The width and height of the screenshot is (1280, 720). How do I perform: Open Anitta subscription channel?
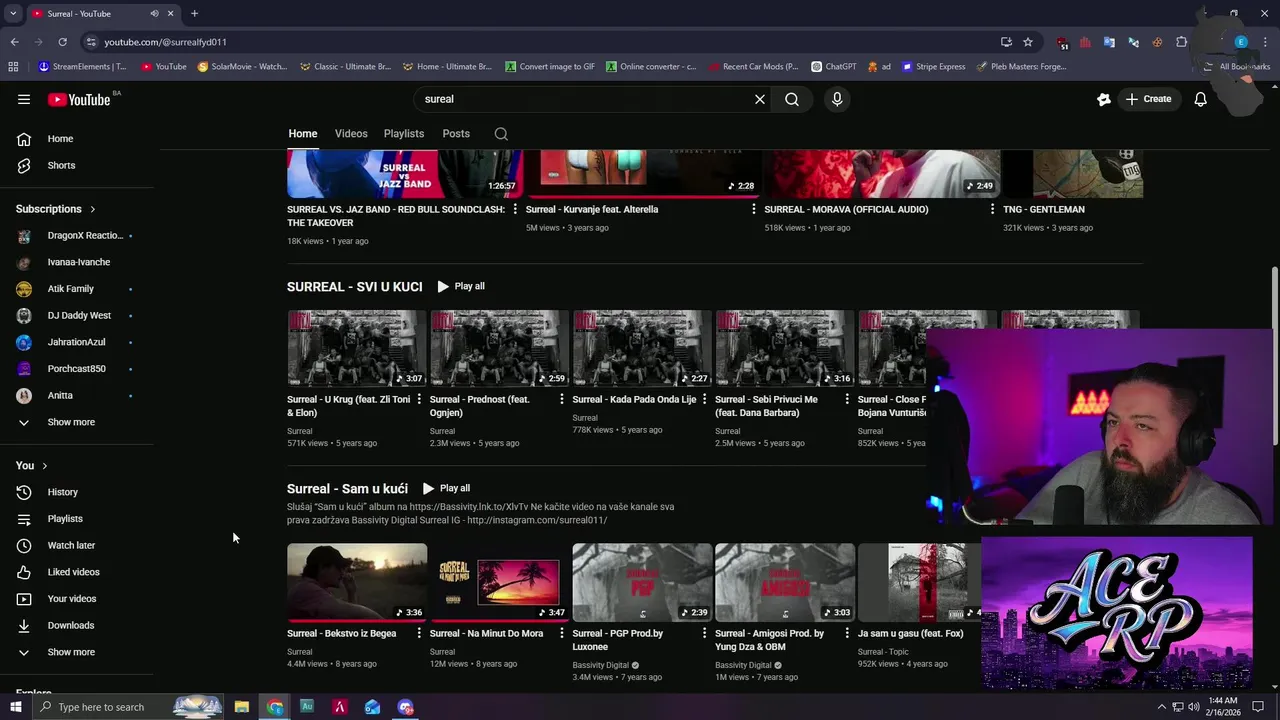click(x=77, y=395)
